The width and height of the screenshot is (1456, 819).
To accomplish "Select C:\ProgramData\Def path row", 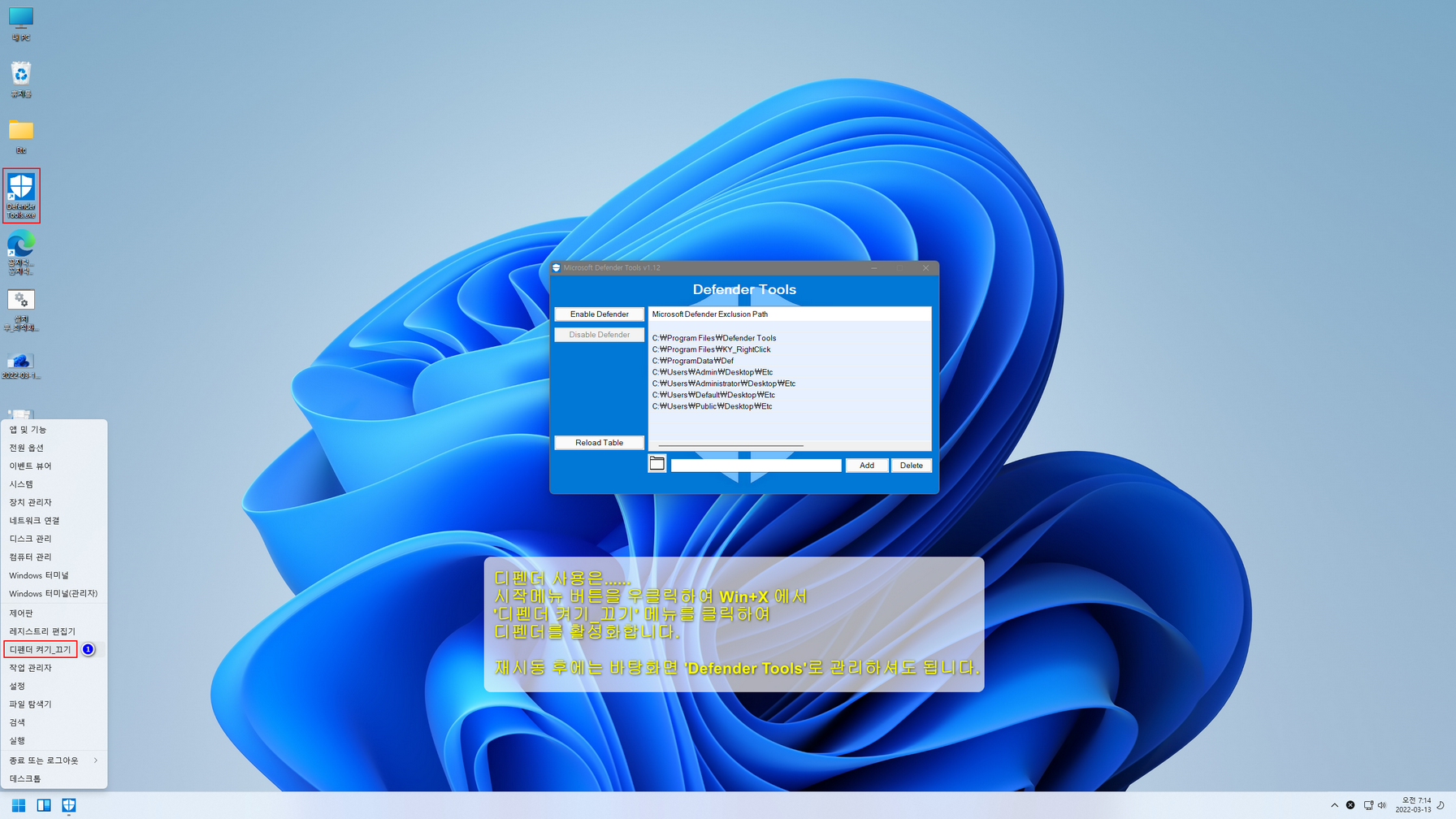I will (x=692, y=361).
